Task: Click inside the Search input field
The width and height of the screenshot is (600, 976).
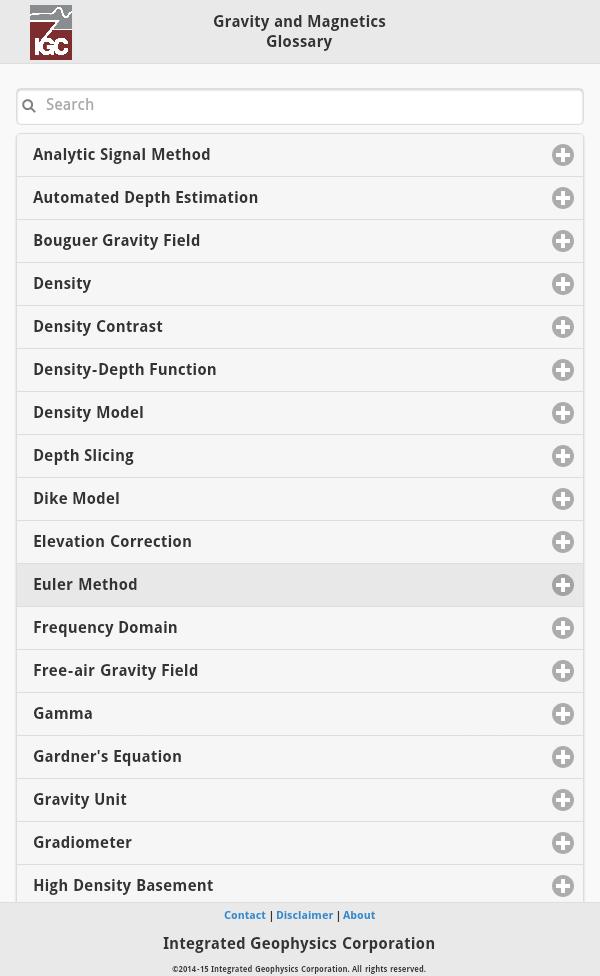Action: pos(300,106)
